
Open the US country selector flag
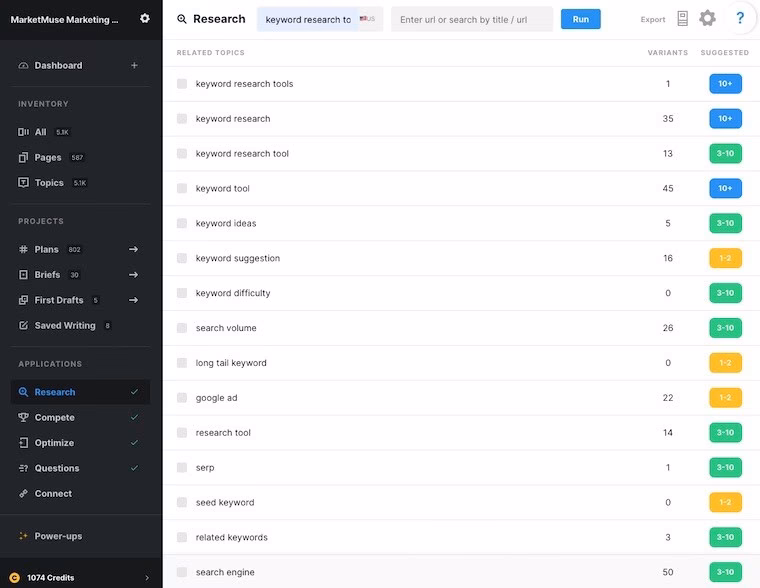pos(367,19)
